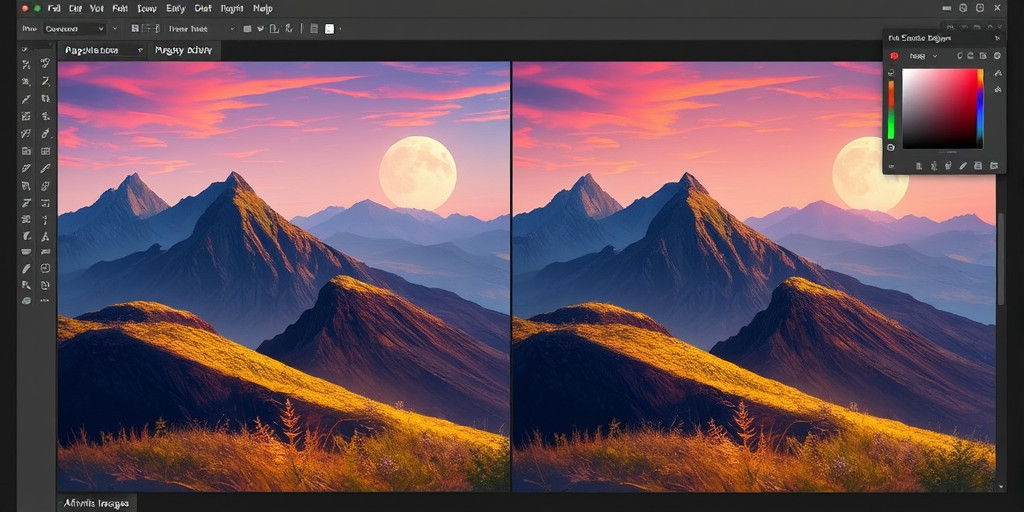Click the list-lines icon left of white swatch
Image resolution: width=1024 pixels, height=512 pixels.
[314, 29]
